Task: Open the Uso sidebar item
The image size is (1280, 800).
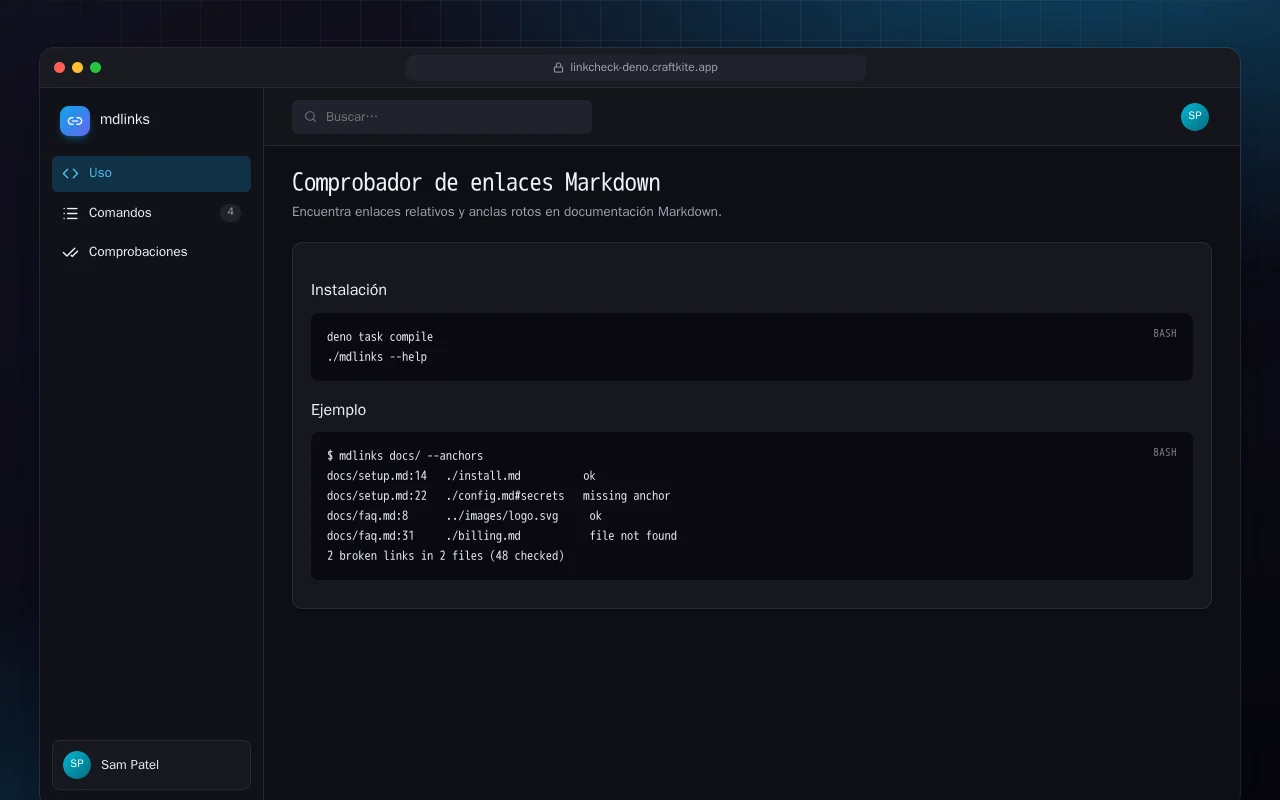Action: point(151,173)
